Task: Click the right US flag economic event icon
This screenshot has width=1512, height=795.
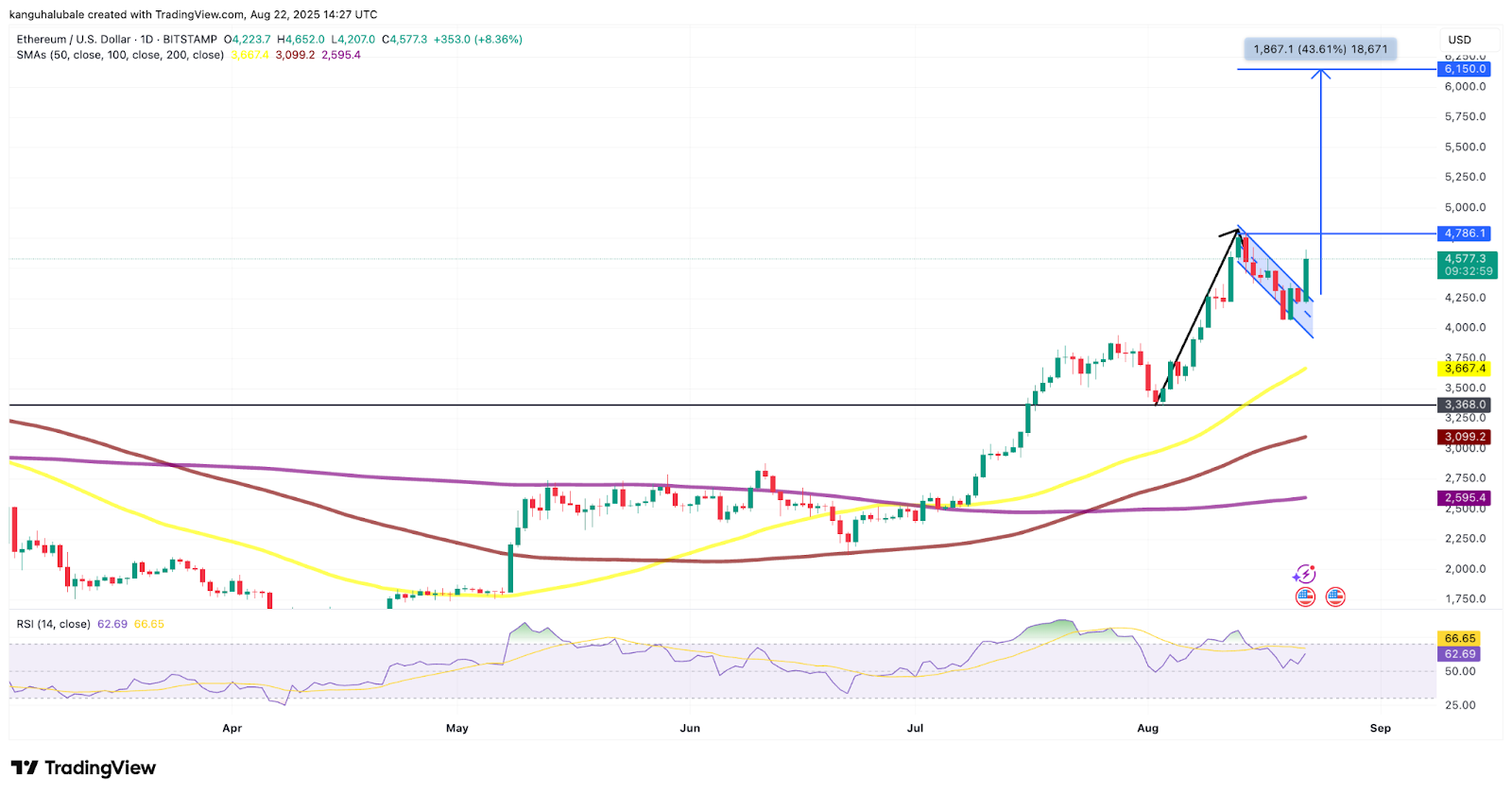Action: pyautogui.click(x=1334, y=596)
